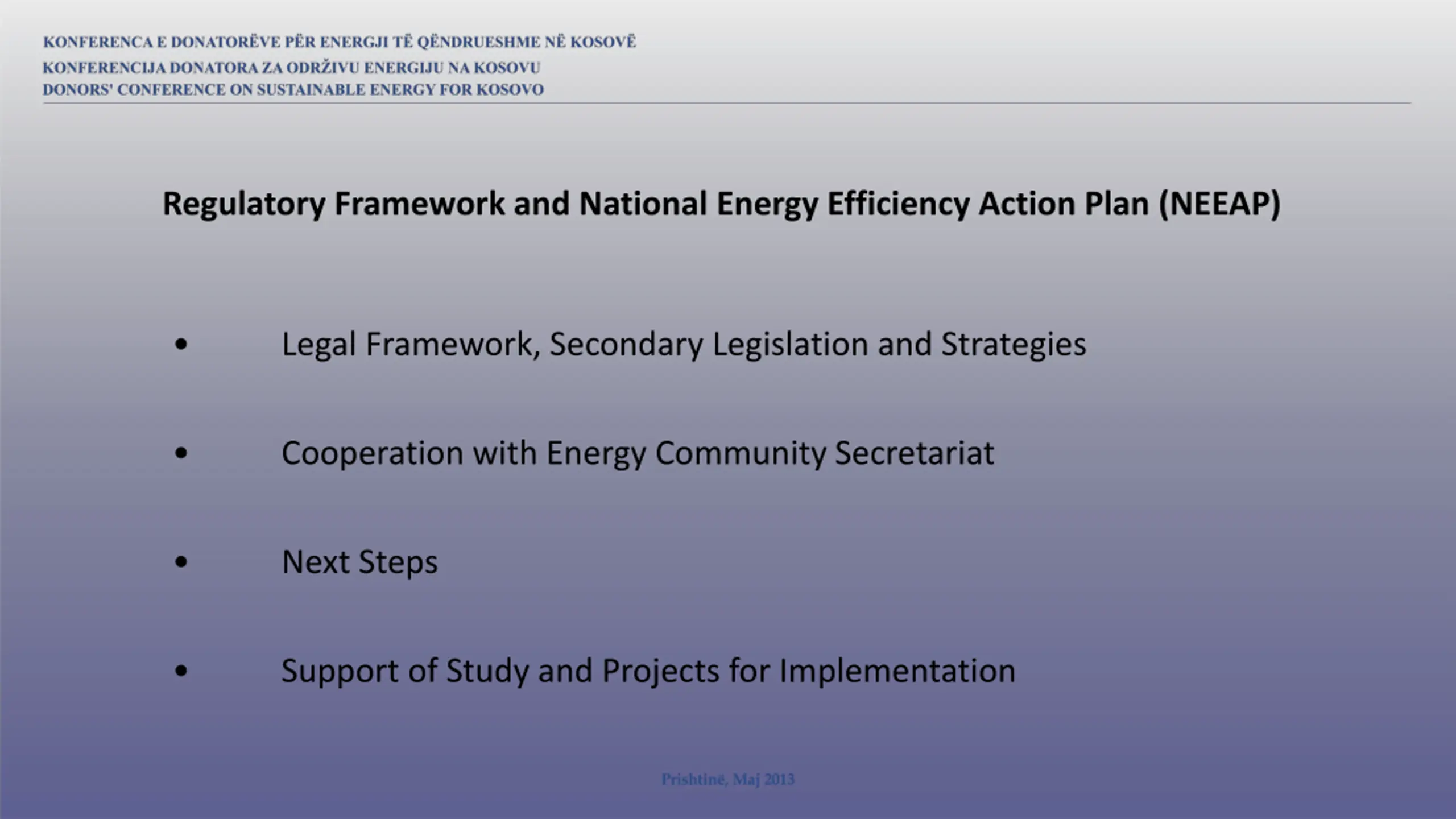Click the 'Next Steps' bullet text

(359, 562)
